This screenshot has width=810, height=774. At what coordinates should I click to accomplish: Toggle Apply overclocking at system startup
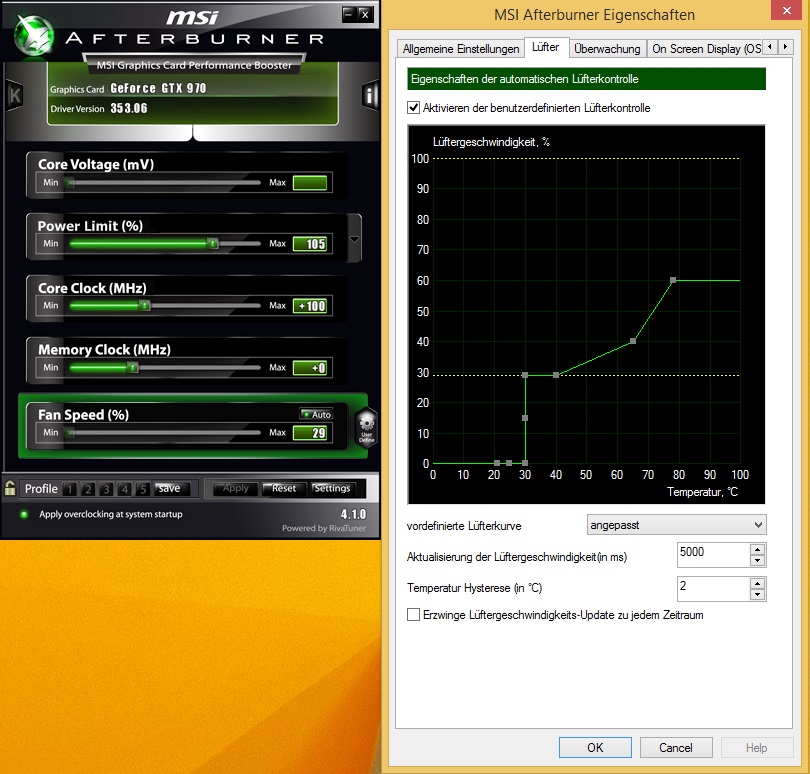pos(24,514)
